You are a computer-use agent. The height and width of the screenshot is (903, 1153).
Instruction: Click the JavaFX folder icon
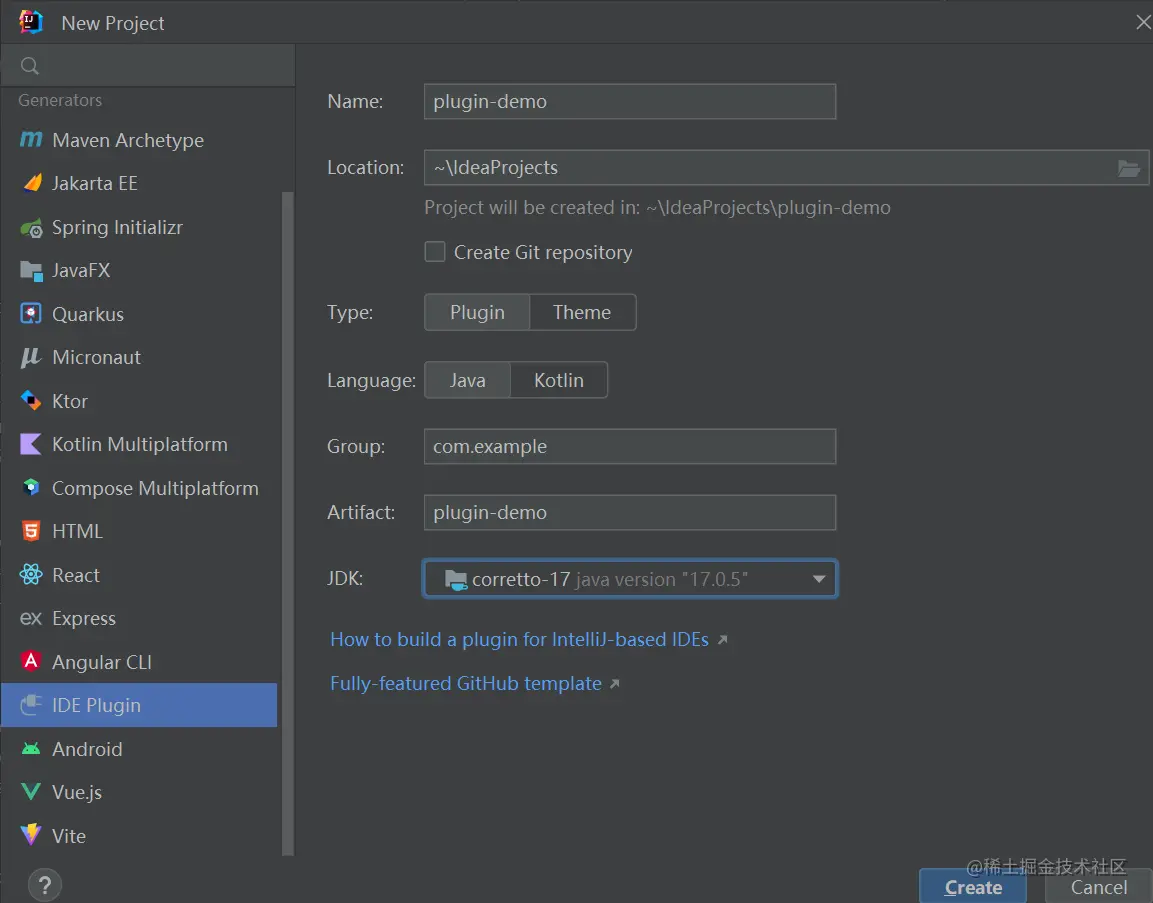31,271
